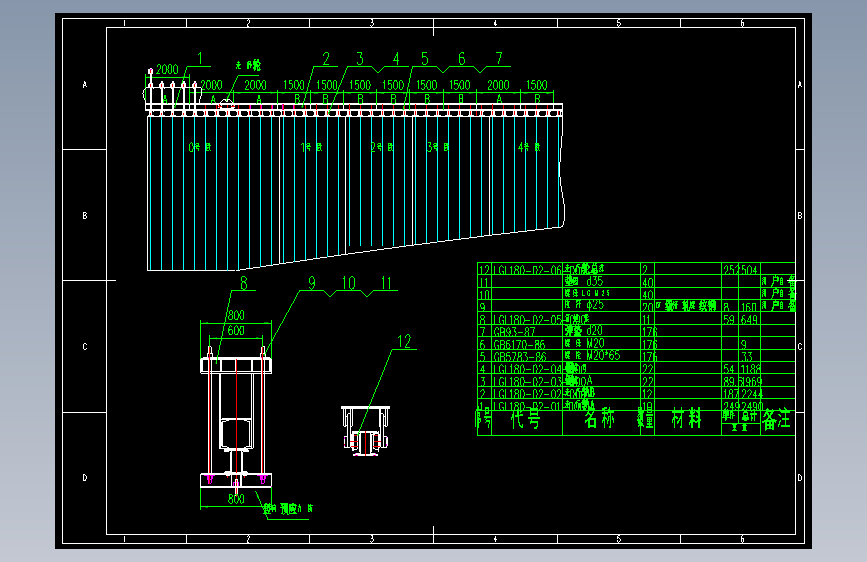867x562 pixels.
Task: Pick callout number 7 leader label
Action: point(499,59)
